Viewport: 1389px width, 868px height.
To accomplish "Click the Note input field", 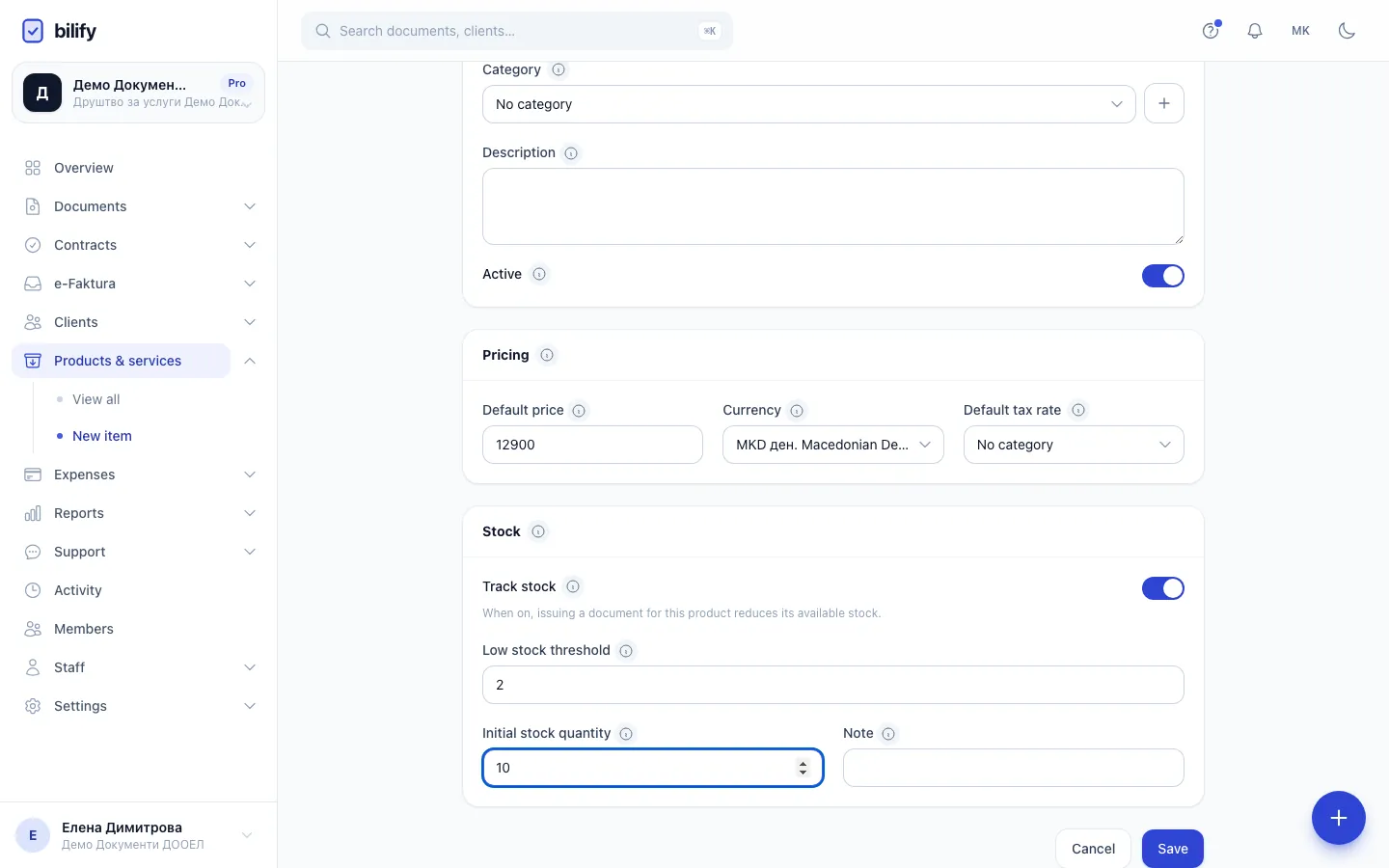I will tap(1014, 768).
